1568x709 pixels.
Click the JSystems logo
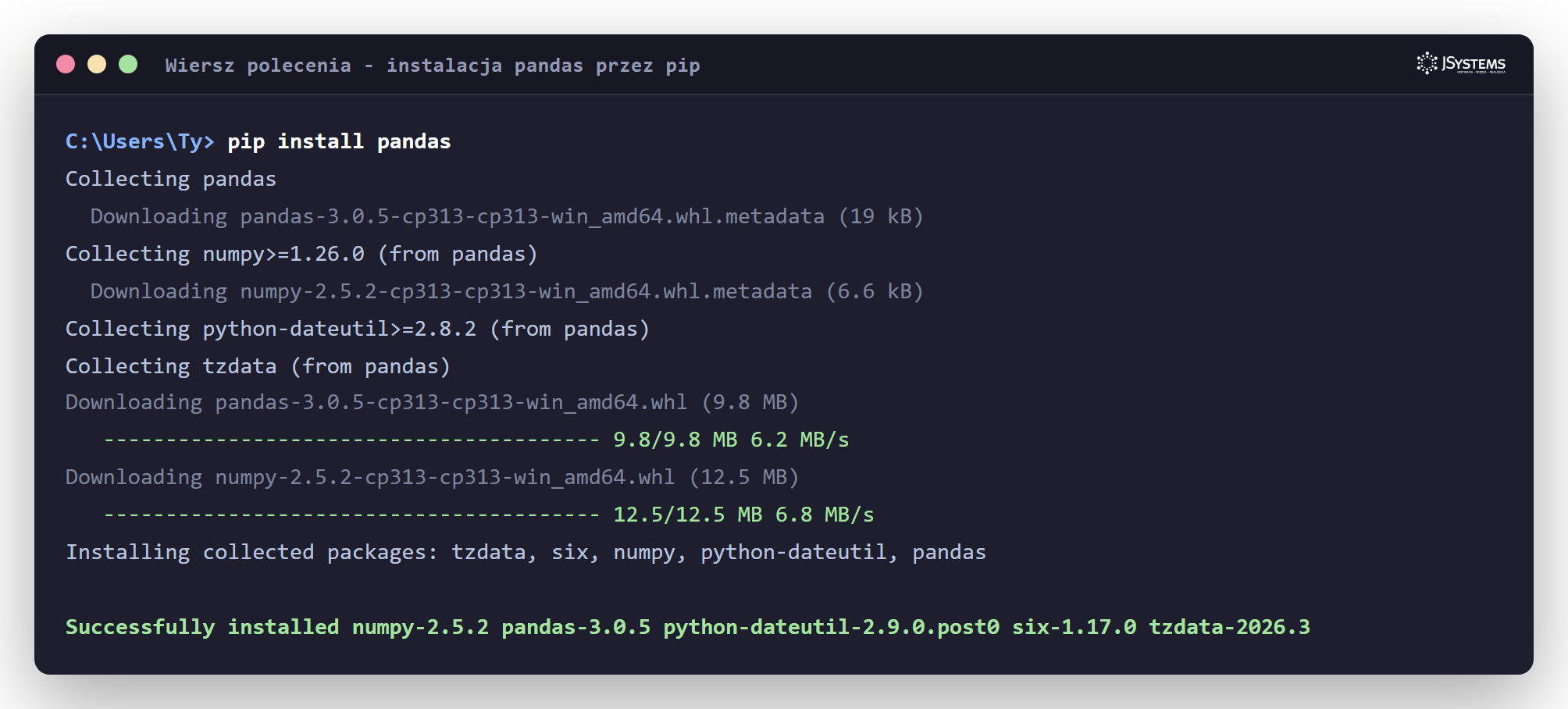point(1461,64)
